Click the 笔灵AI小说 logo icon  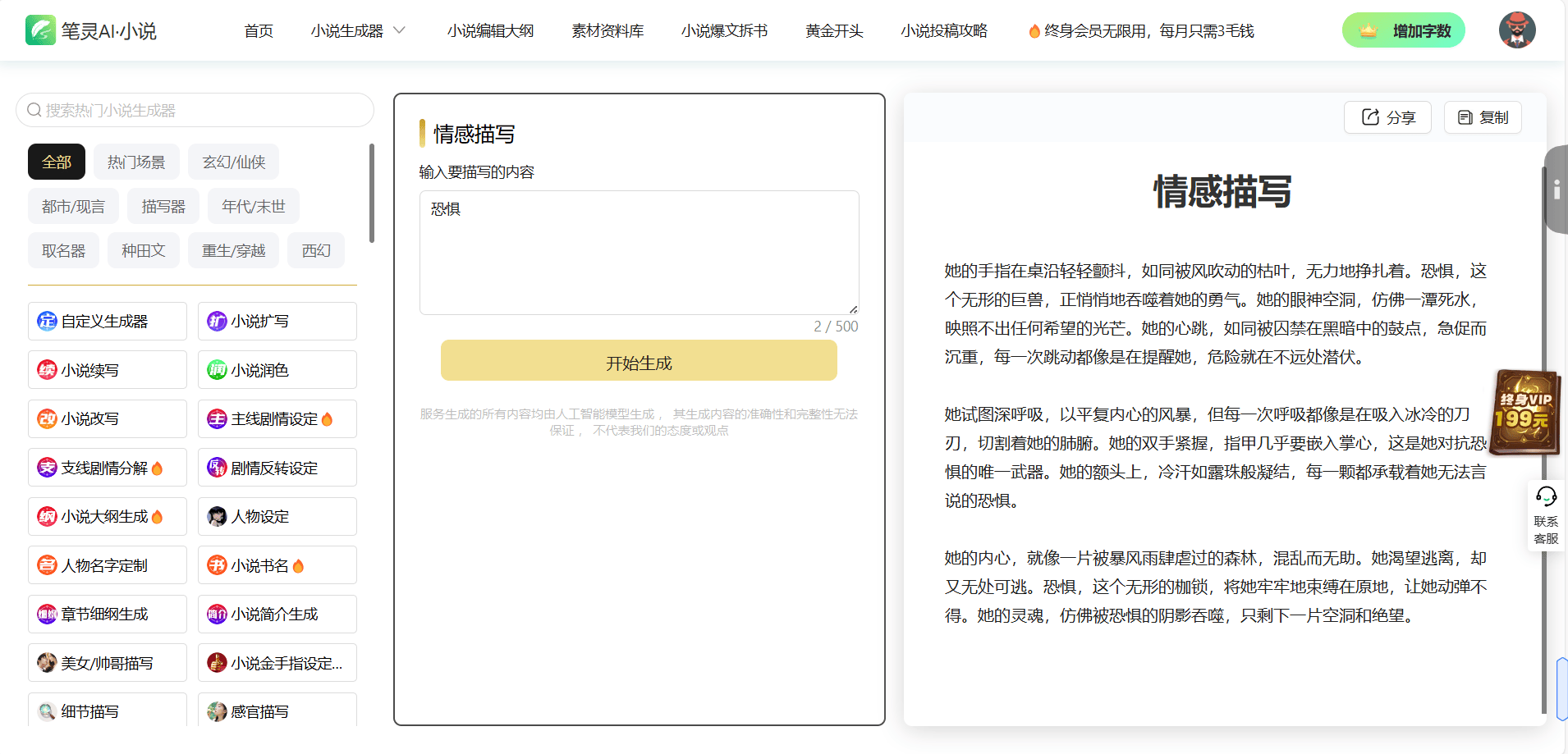40,30
